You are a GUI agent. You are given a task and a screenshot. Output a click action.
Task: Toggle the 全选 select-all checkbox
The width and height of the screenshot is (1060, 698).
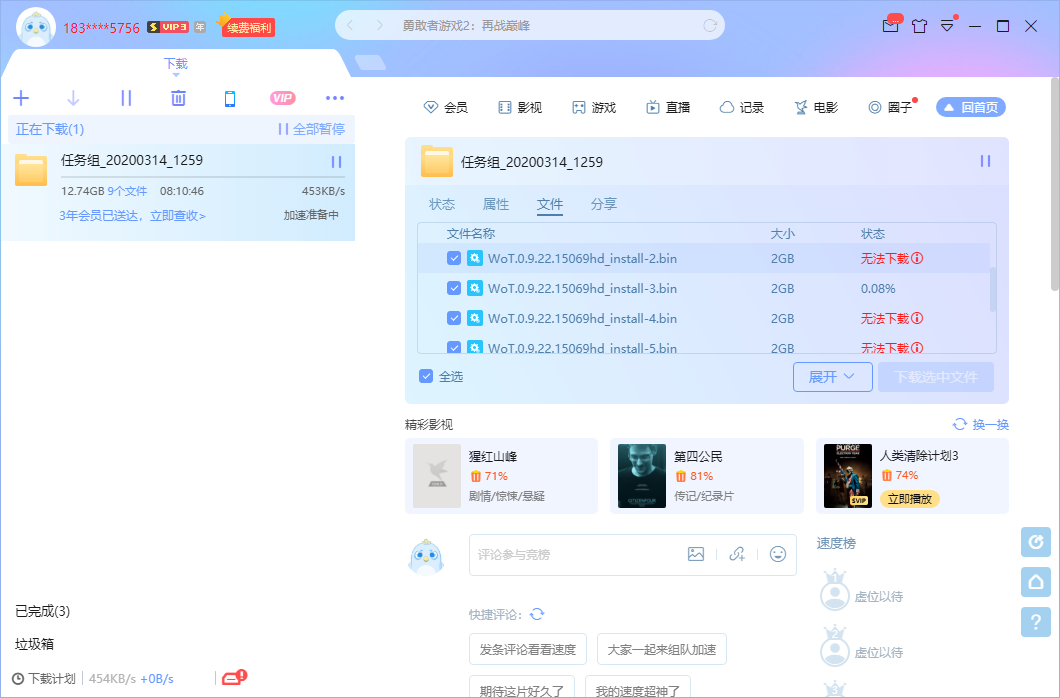(426, 376)
